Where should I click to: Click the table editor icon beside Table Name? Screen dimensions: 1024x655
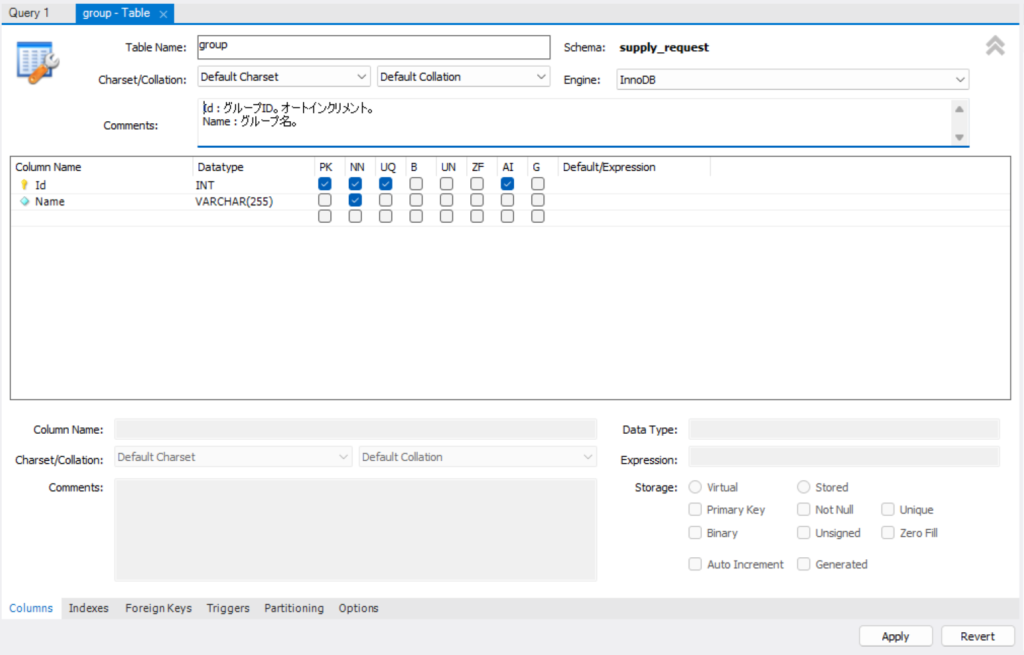pos(38,62)
